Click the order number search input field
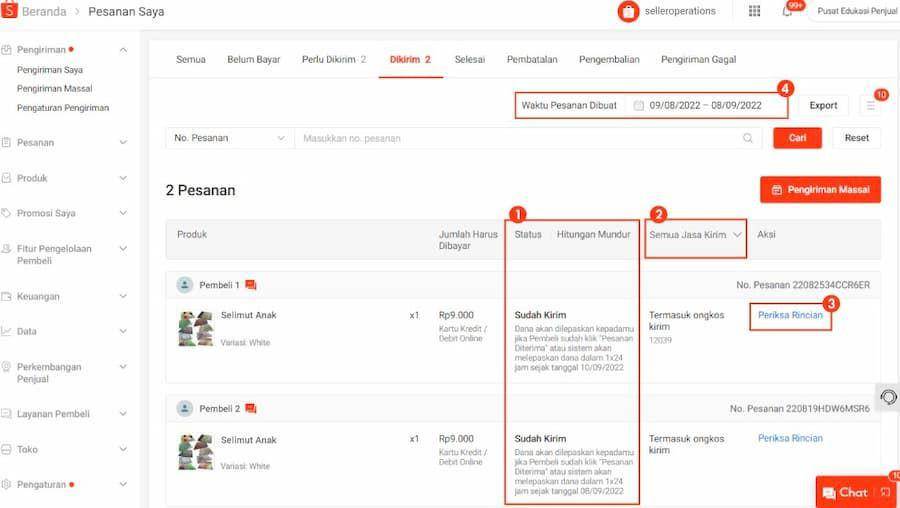900x508 pixels. (x=528, y=138)
